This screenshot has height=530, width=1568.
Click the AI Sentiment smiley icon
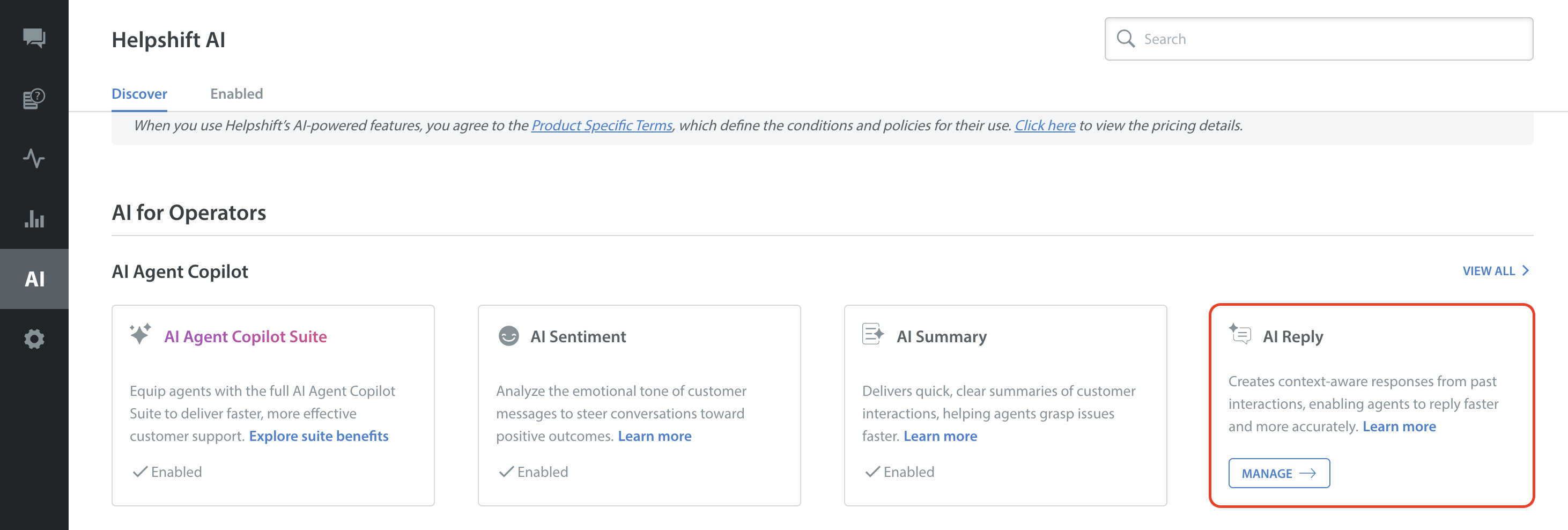click(508, 336)
